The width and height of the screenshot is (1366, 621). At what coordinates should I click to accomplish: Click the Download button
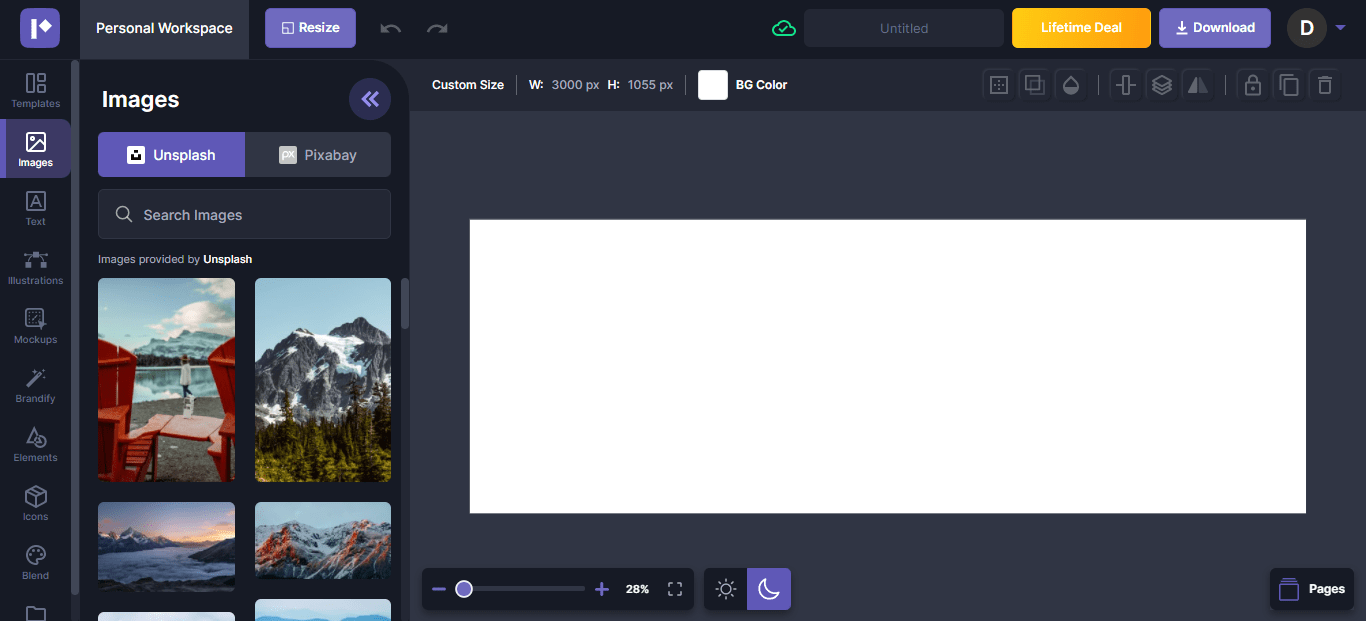1214,28
